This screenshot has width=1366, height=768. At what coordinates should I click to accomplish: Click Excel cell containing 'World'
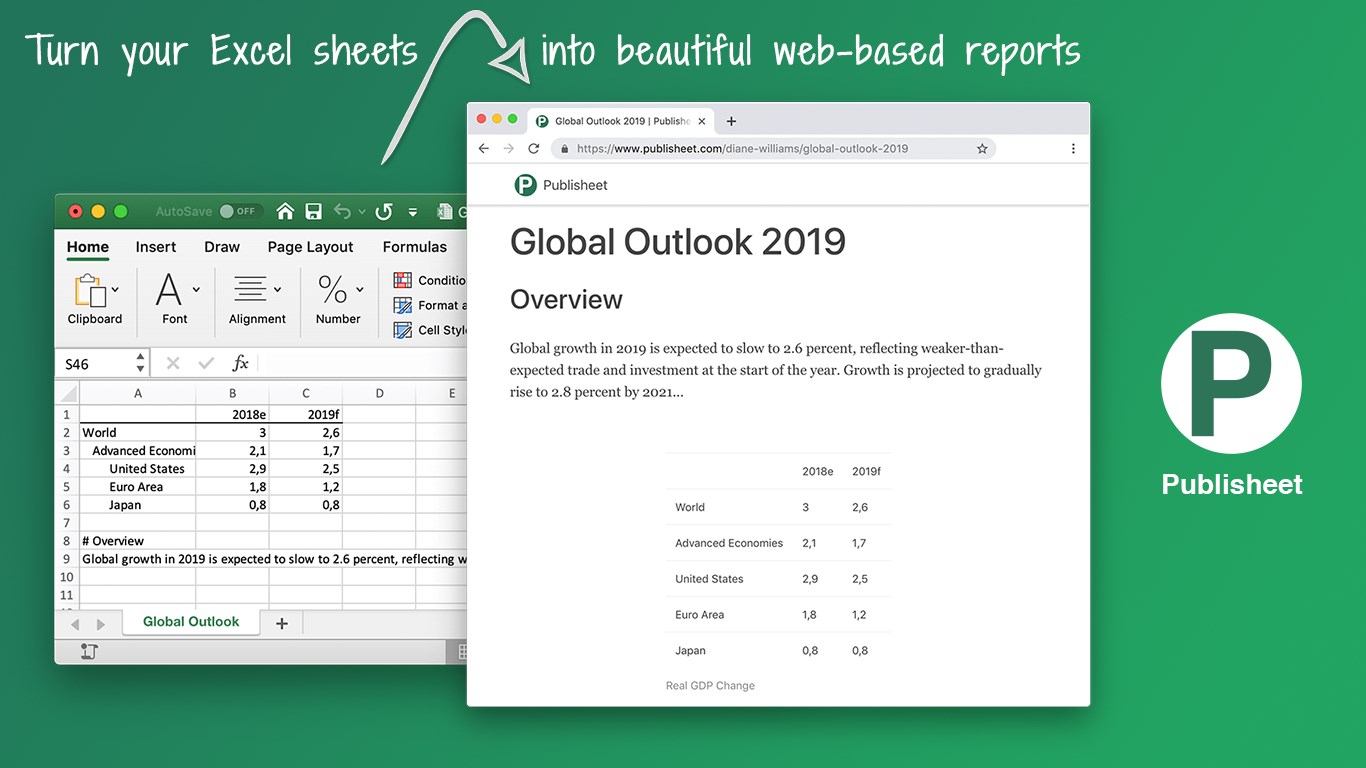click(x=138, y=433)
